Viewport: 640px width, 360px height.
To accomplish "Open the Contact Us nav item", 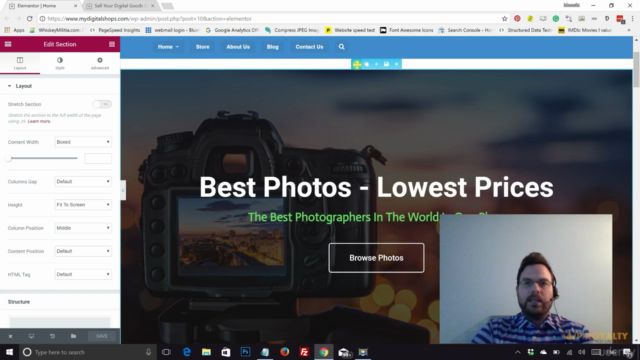I will tap(309, 47).
